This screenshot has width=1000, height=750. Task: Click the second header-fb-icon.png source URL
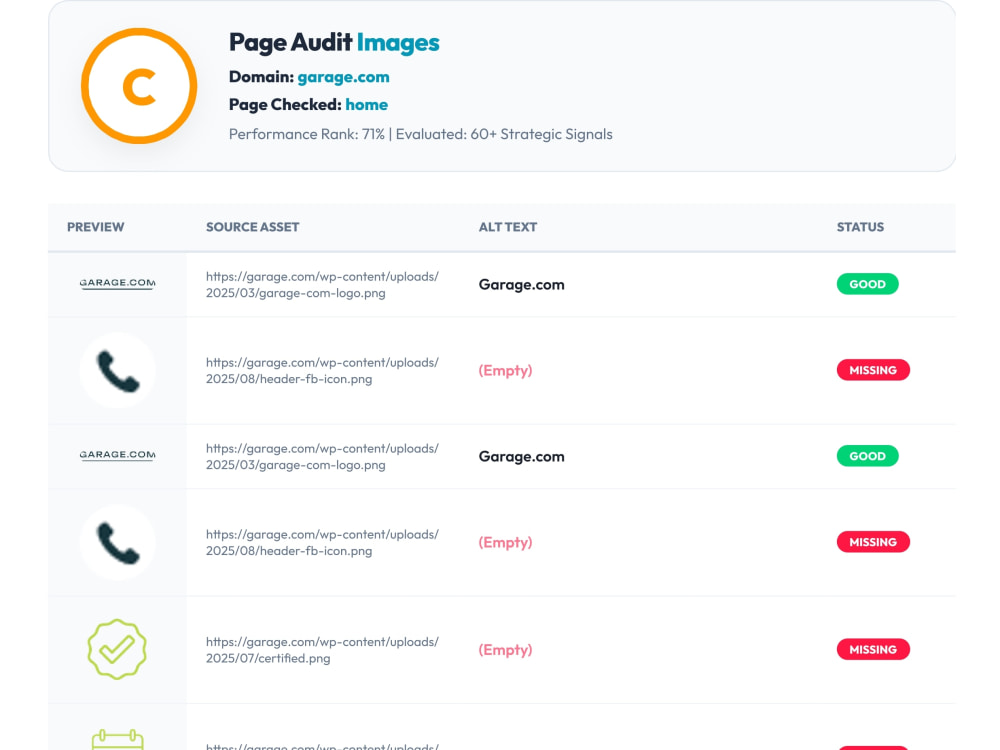point(322,543)
